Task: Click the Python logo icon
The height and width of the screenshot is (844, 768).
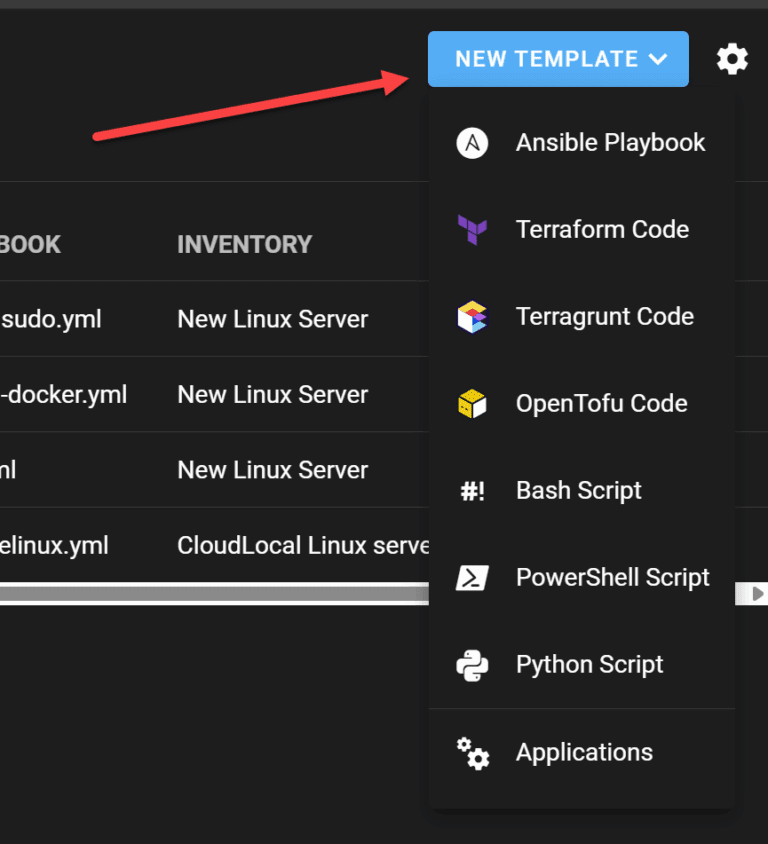Action: point(472,665)
